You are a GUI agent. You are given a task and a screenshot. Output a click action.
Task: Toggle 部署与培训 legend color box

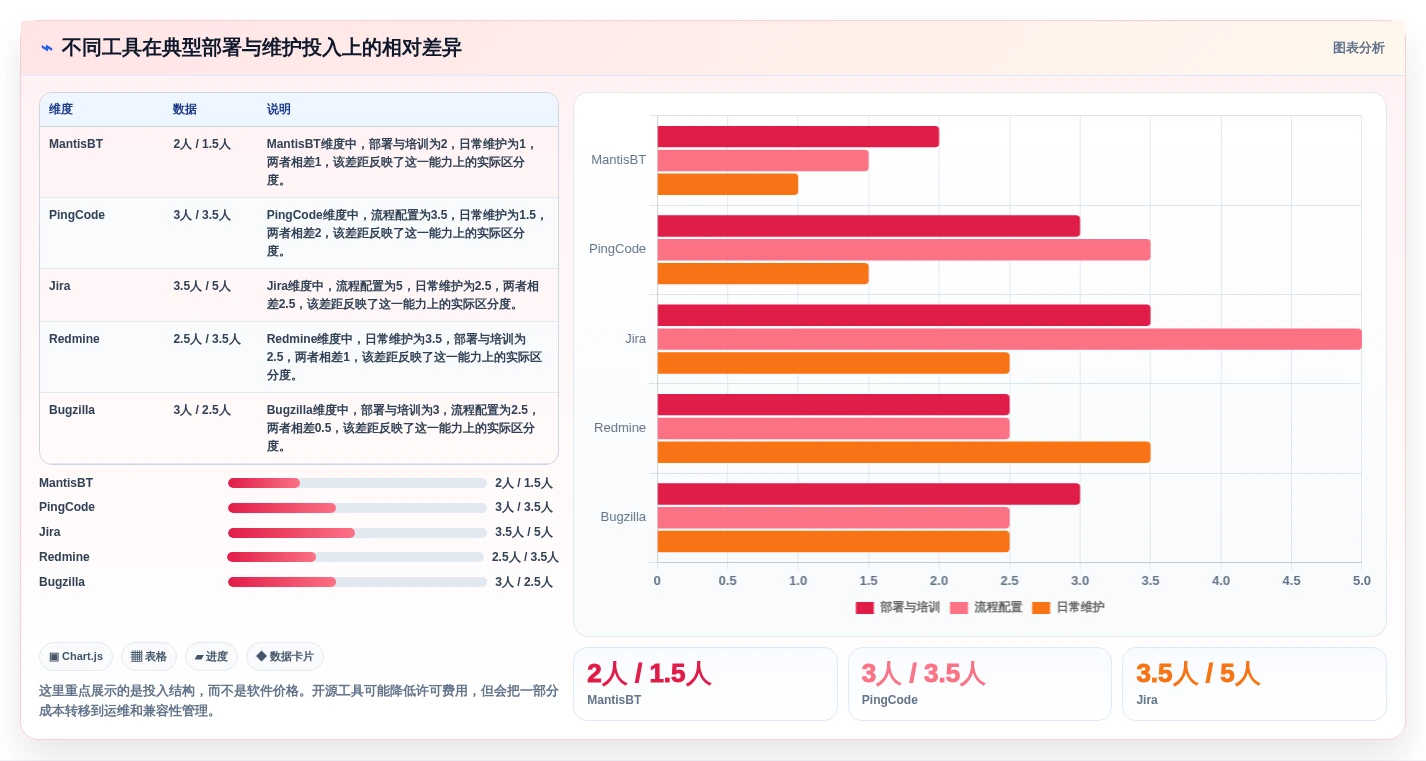pyautogui.click(x=865, y=607)
